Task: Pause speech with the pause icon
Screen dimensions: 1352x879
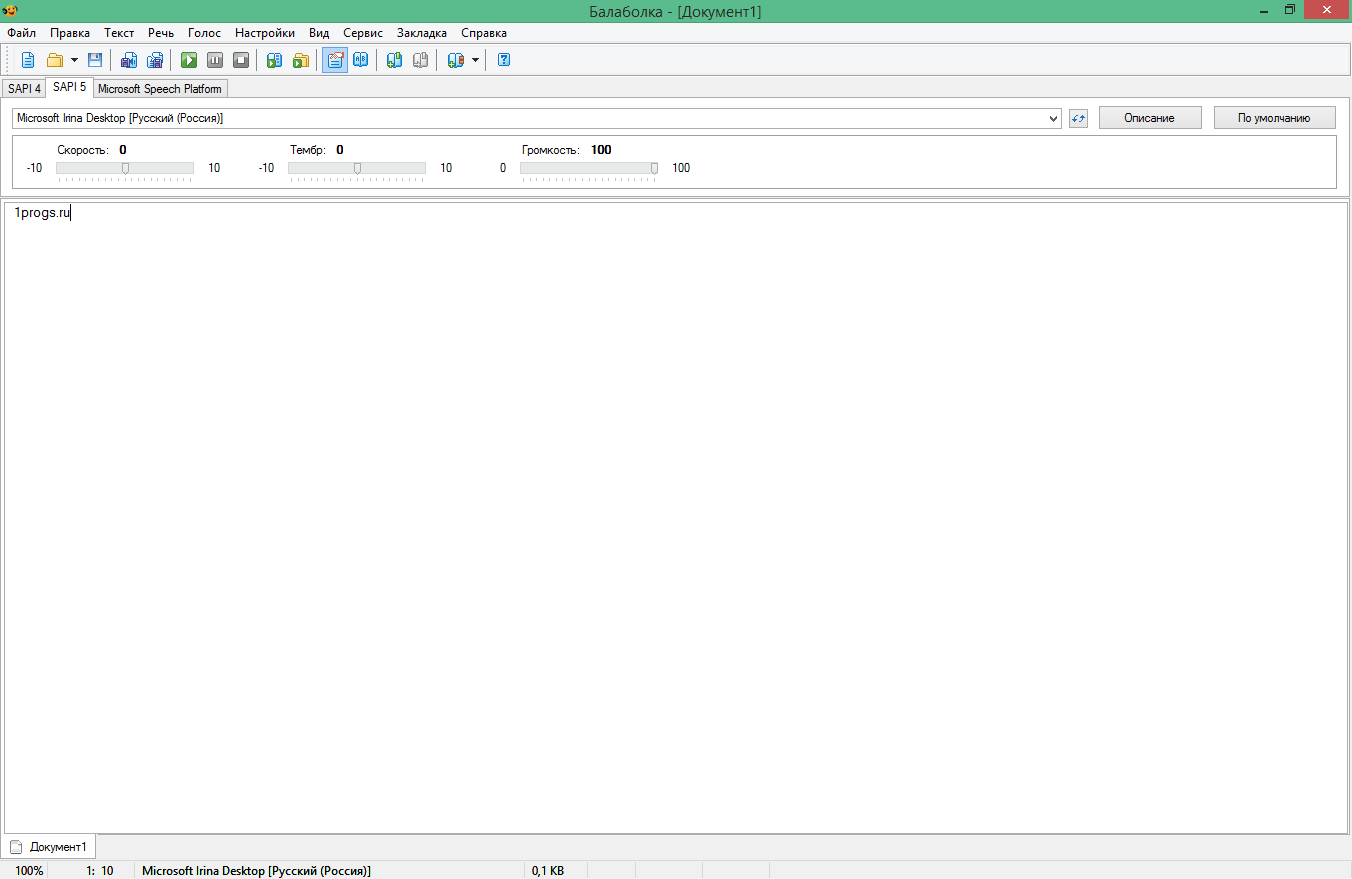Action: pyautogui.click(x=215, y=60)
